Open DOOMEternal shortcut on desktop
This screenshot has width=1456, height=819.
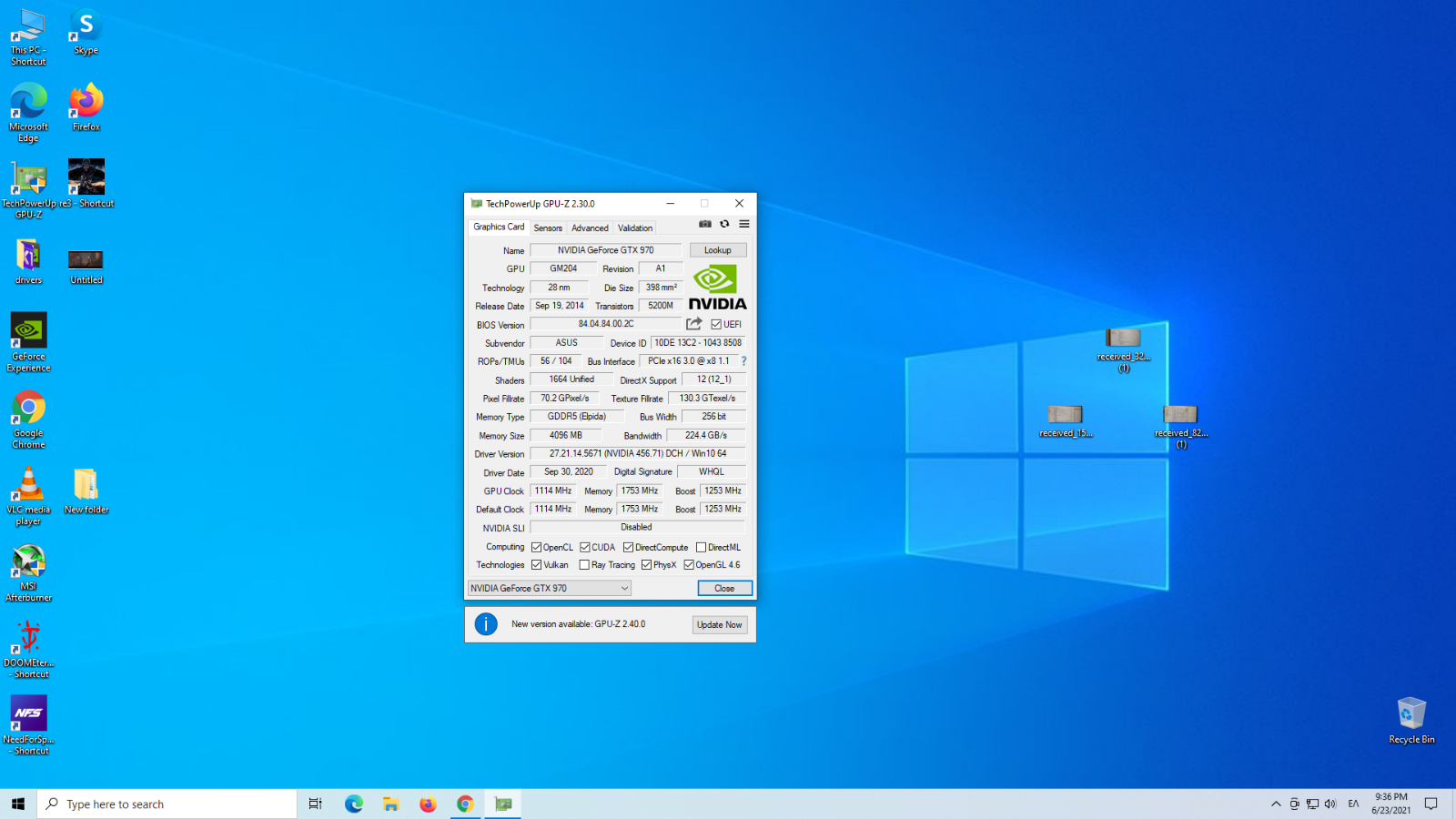click(x=28, y=649)
